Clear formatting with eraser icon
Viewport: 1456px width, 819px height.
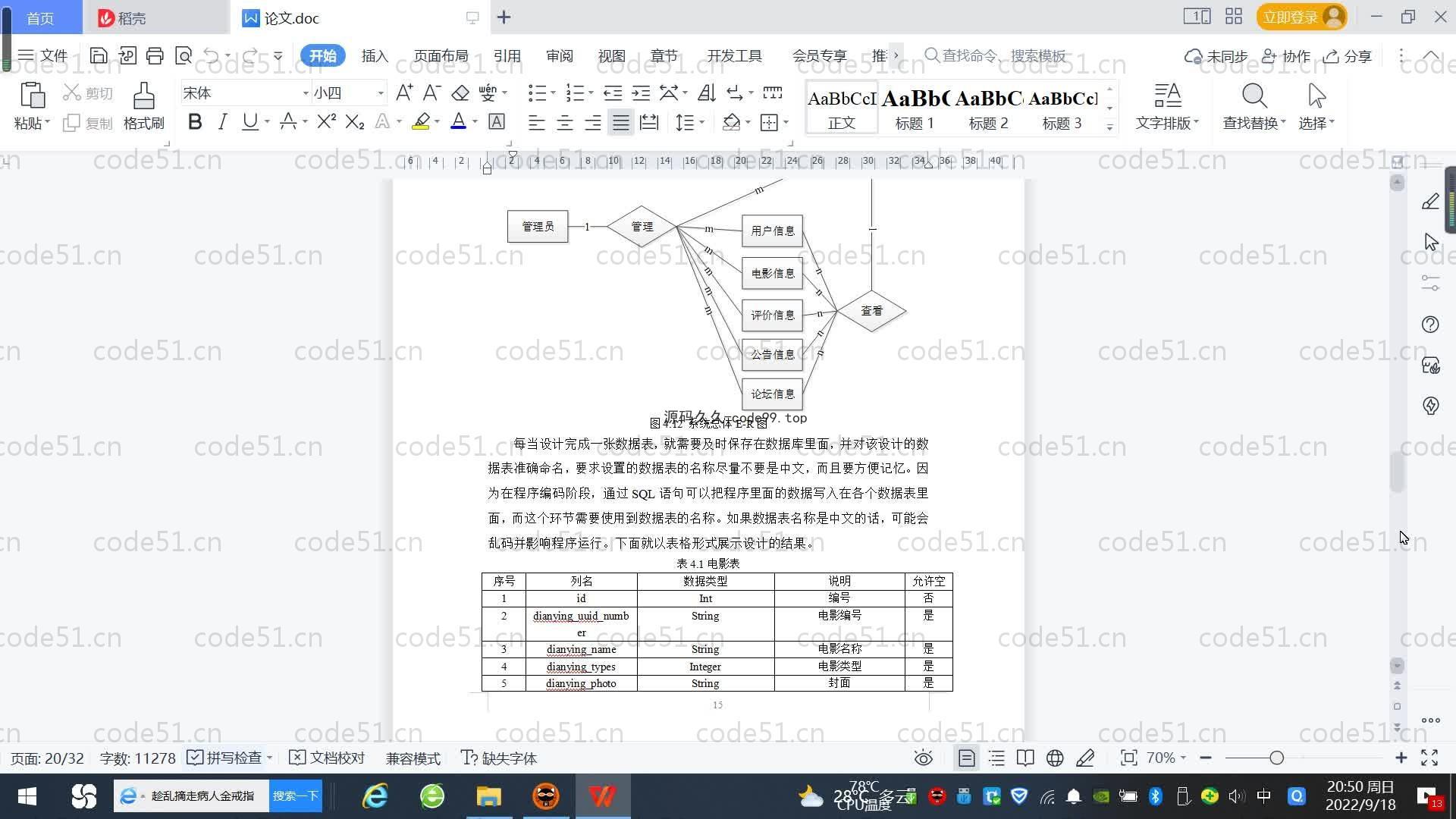[x=460, y=93]
